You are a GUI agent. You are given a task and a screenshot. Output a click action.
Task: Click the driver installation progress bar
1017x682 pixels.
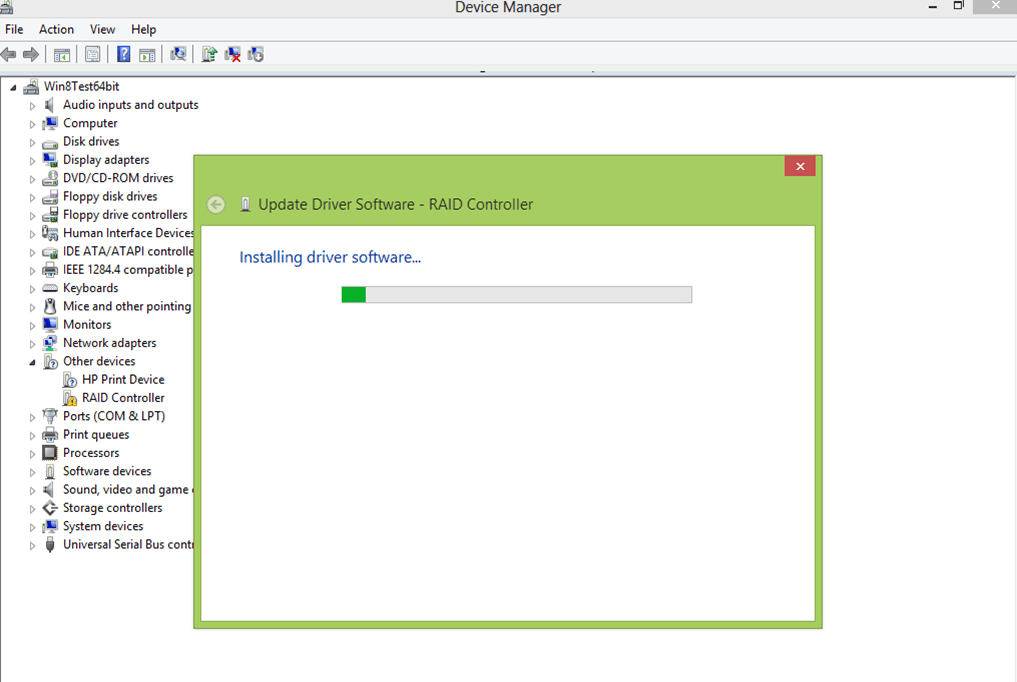coord(516,294)
